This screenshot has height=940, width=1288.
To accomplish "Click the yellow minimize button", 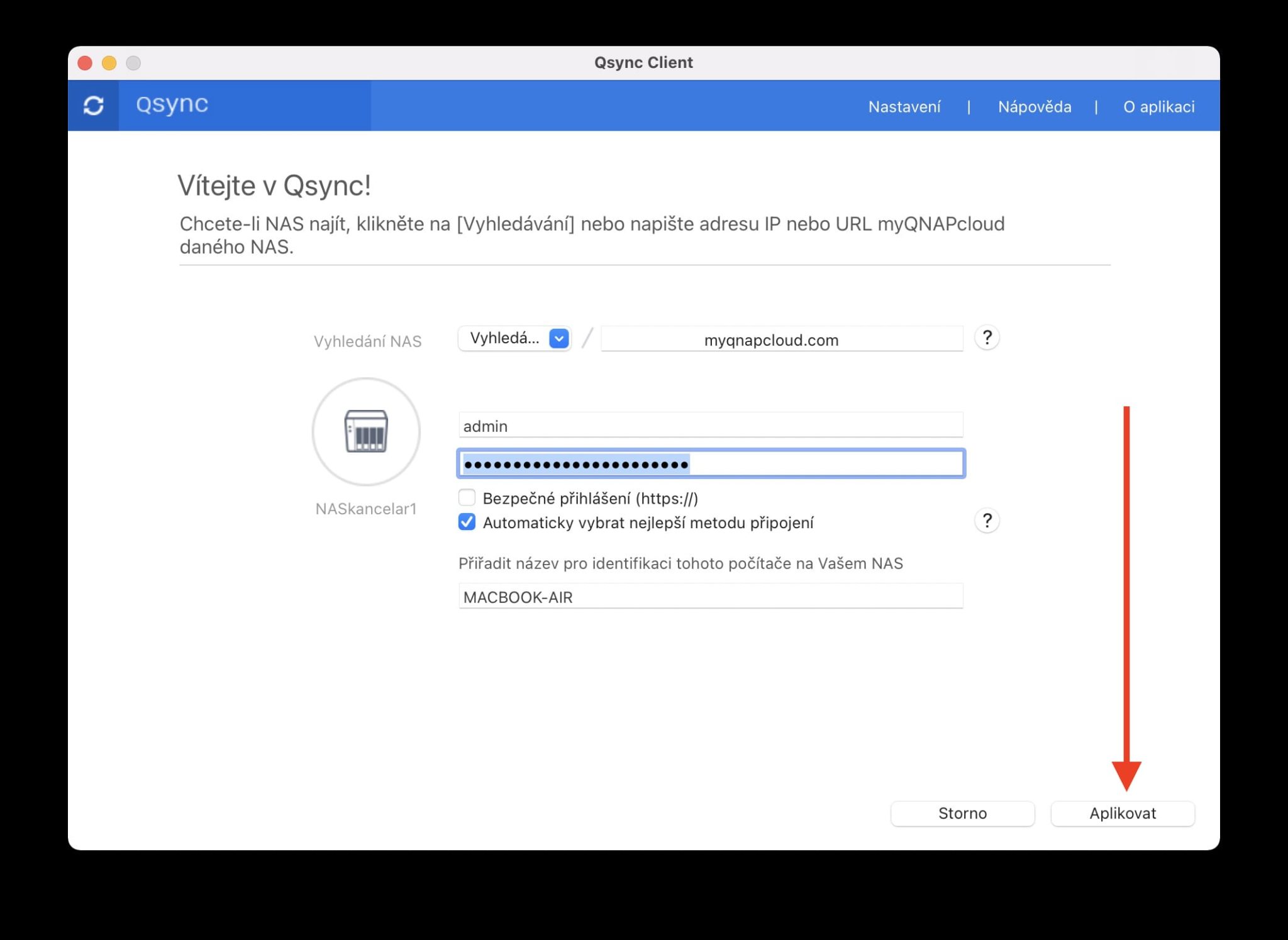I will (x=109, y=62).
